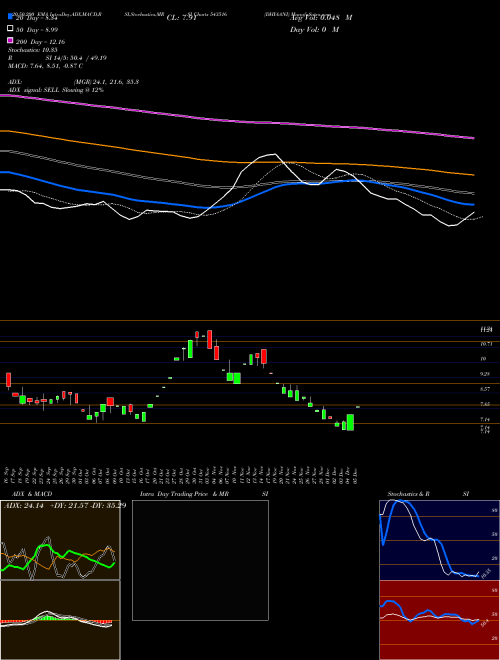Click the orange moving average line
500x660 pixels.
(x=236, y=162)
